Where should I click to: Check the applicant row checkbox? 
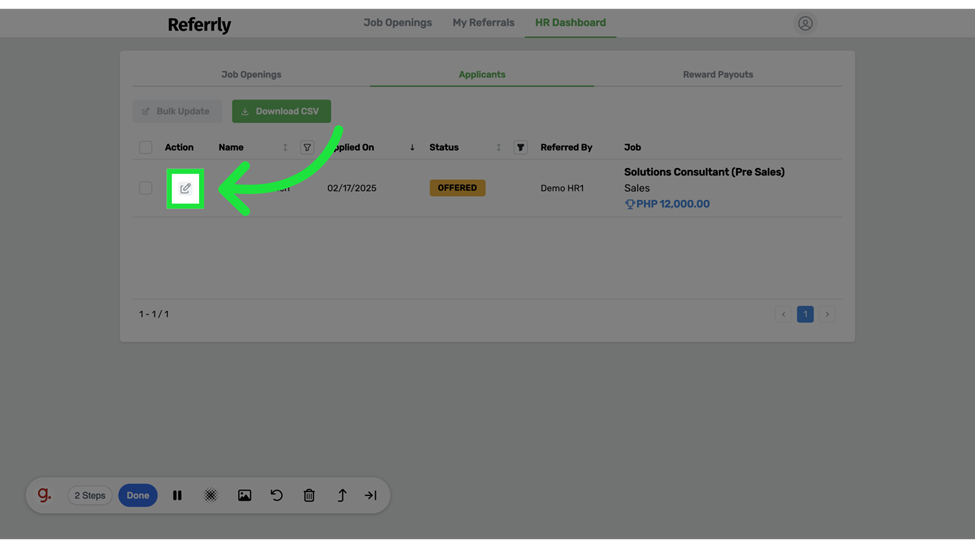pos(146,188)
